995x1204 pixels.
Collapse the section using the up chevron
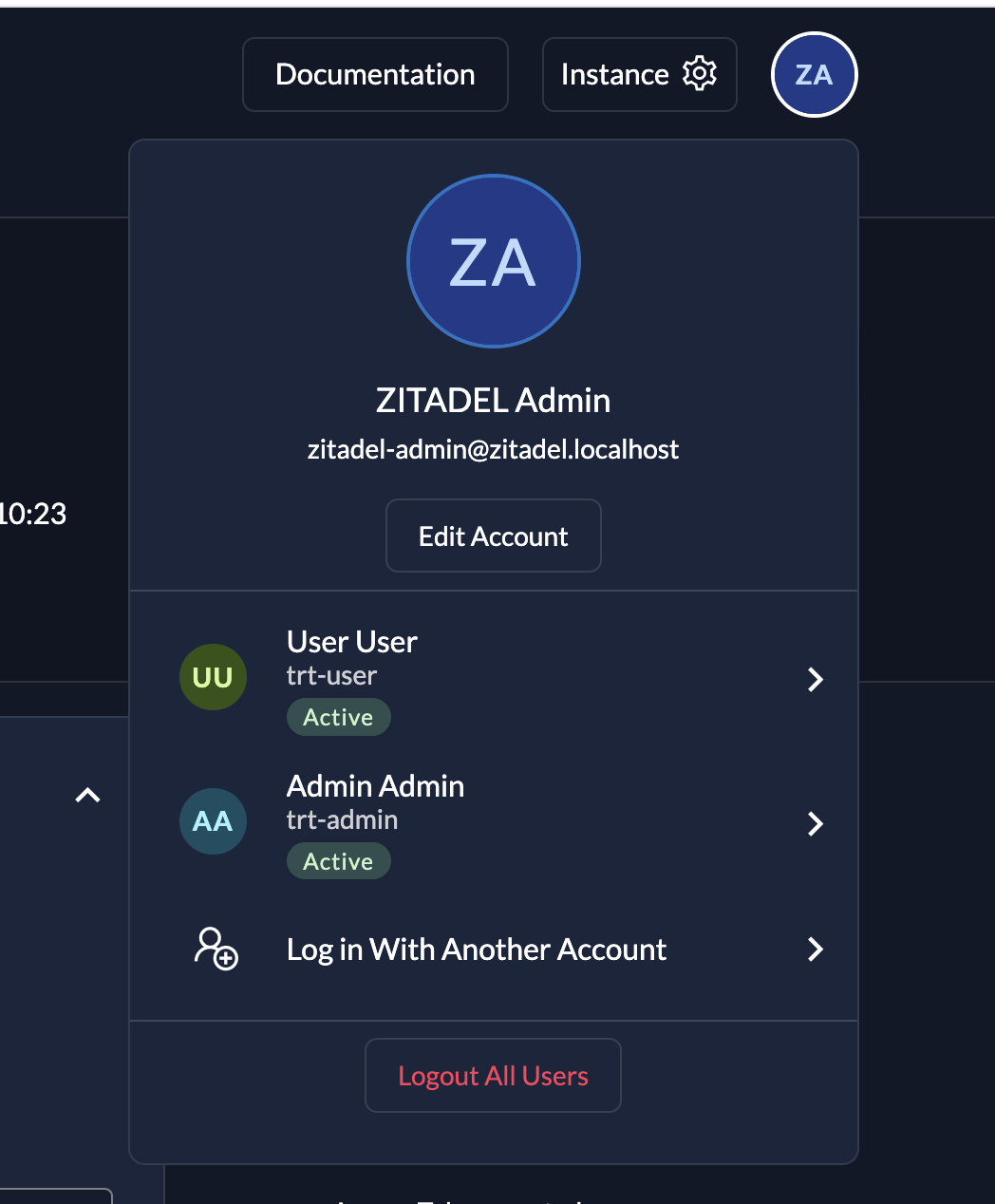87,796
